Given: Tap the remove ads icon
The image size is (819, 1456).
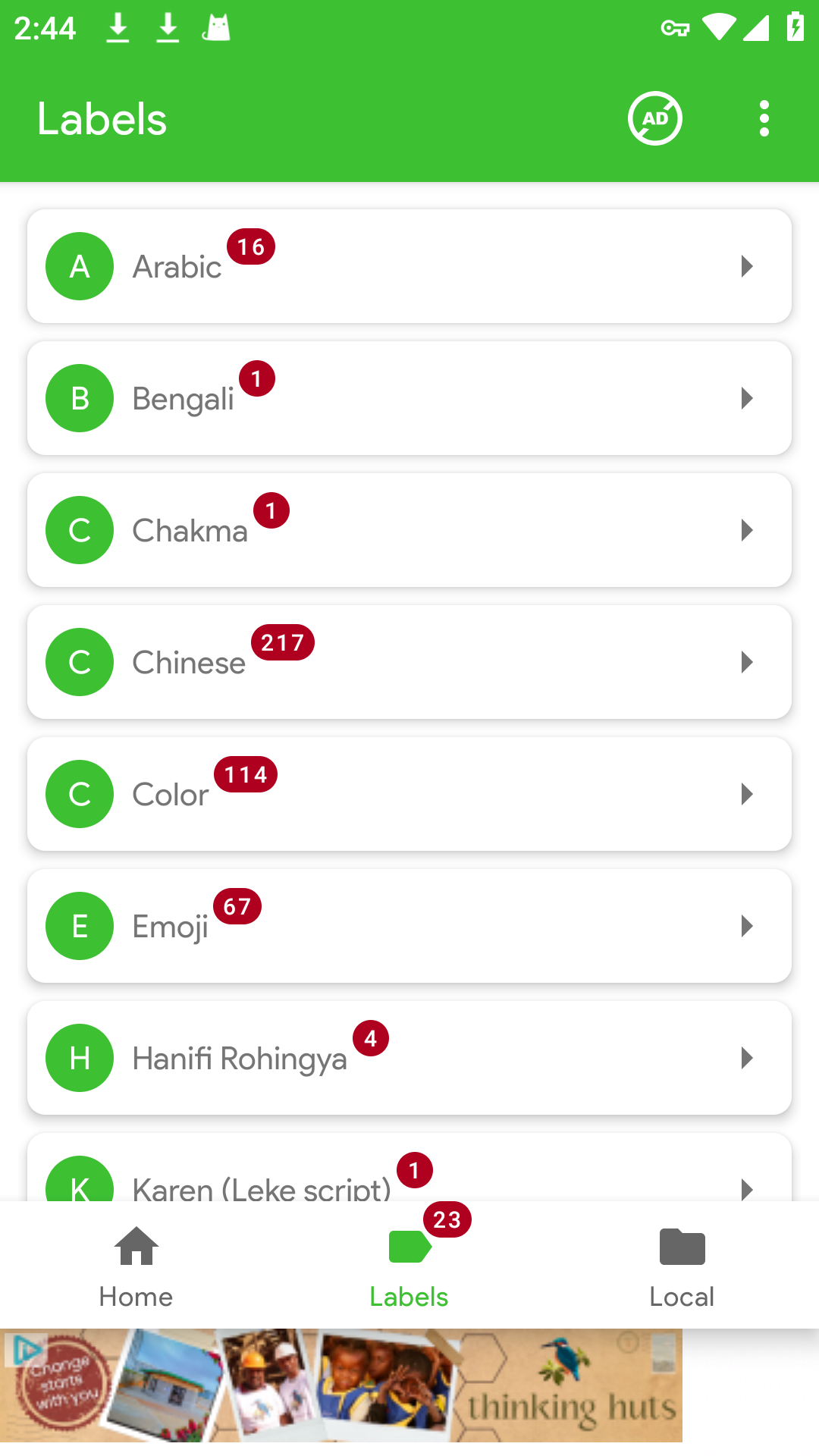Looking at the screenshot, I should [655, 118].
